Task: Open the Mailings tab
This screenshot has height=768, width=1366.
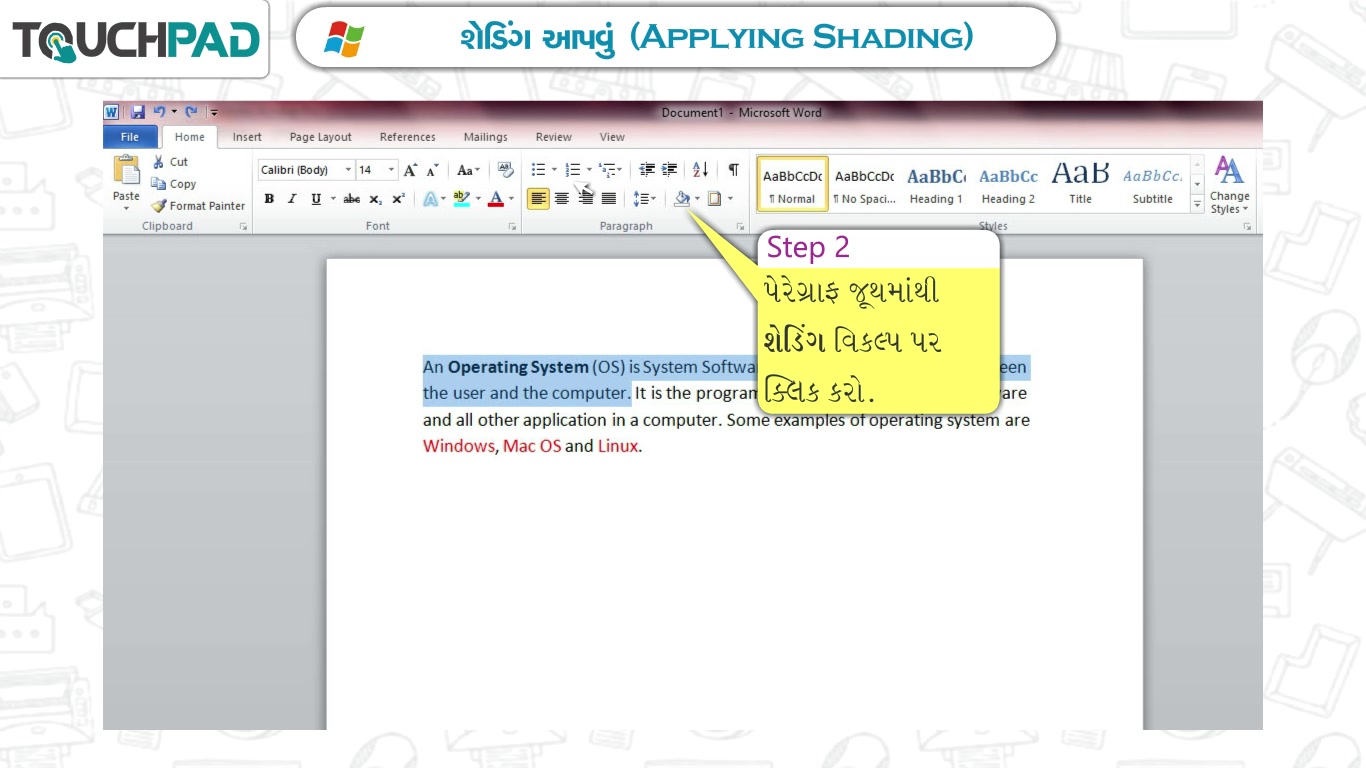Action: point(485,137)
